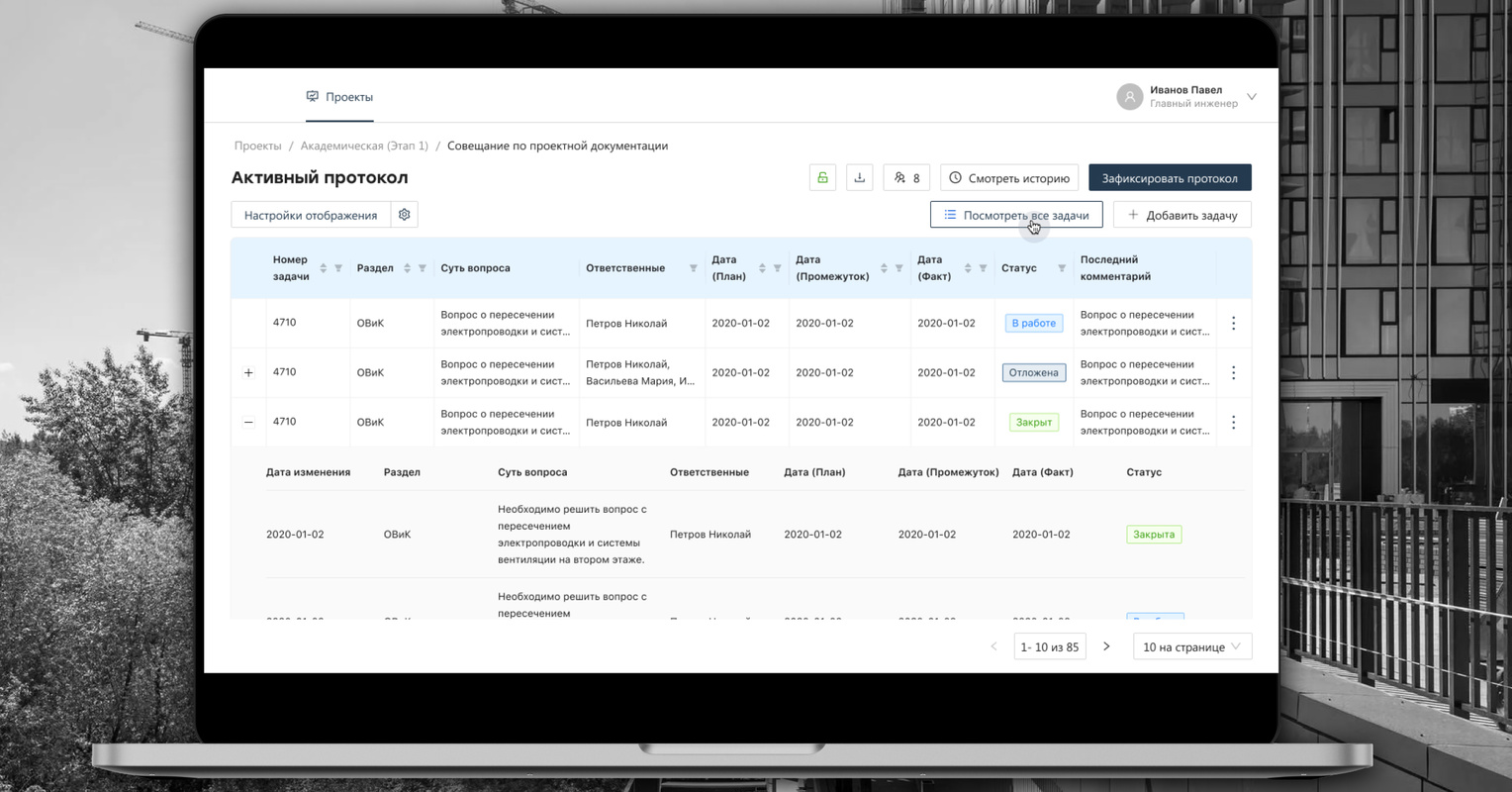Click 2020-01-02 under Дата изменения
1512x792 pixels.
point(295,535)
